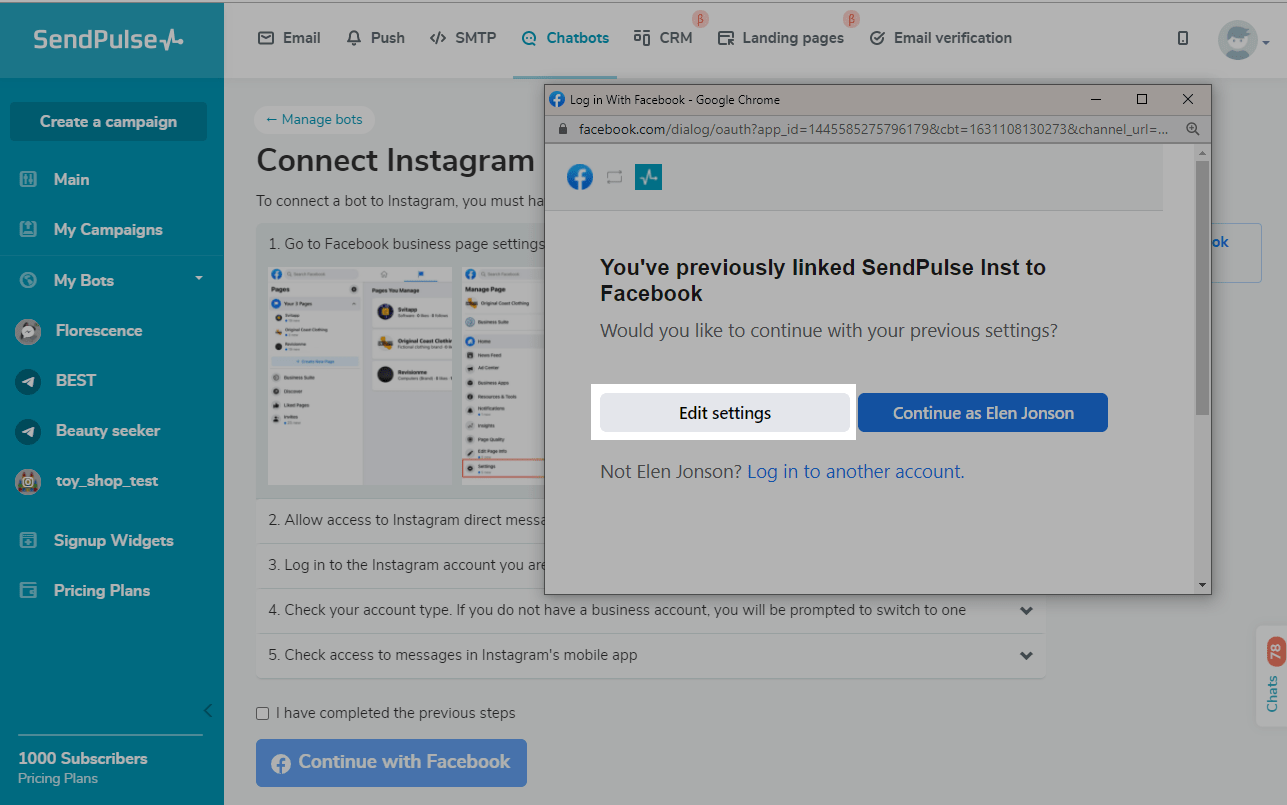Click the zoom magnifier in the popup address bar
This screenshot has width=1287, height=805.
pyautogui.click(x=1192, y=129)
